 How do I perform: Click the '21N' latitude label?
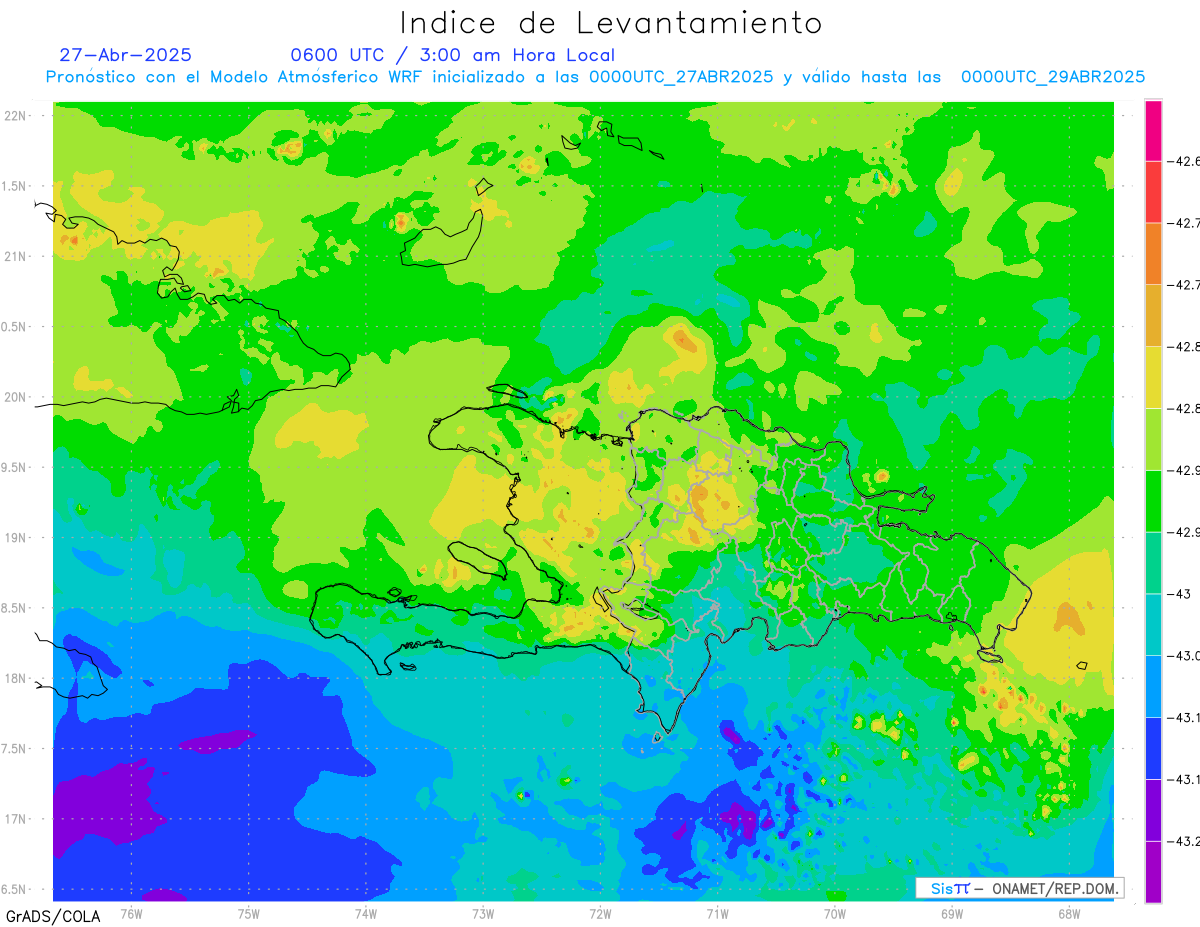tap(15, 257)
